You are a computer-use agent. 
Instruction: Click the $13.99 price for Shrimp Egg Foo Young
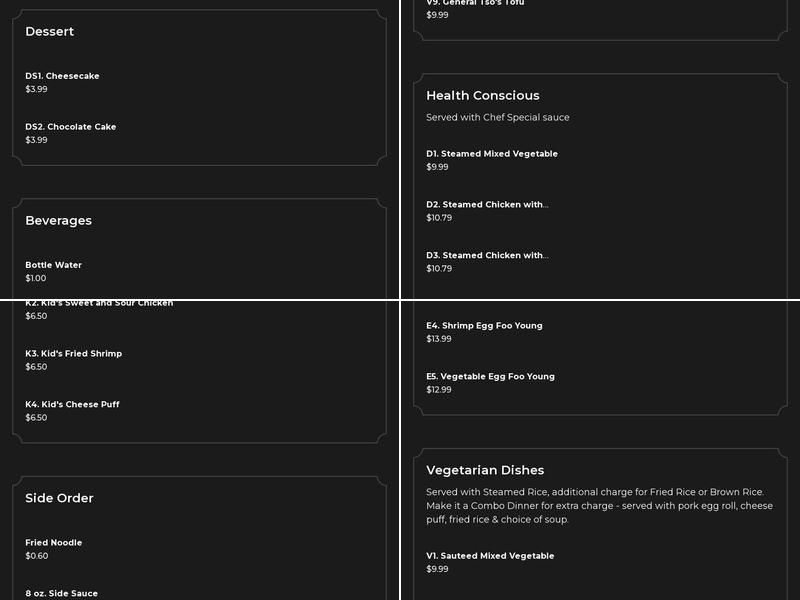[439, 339]
